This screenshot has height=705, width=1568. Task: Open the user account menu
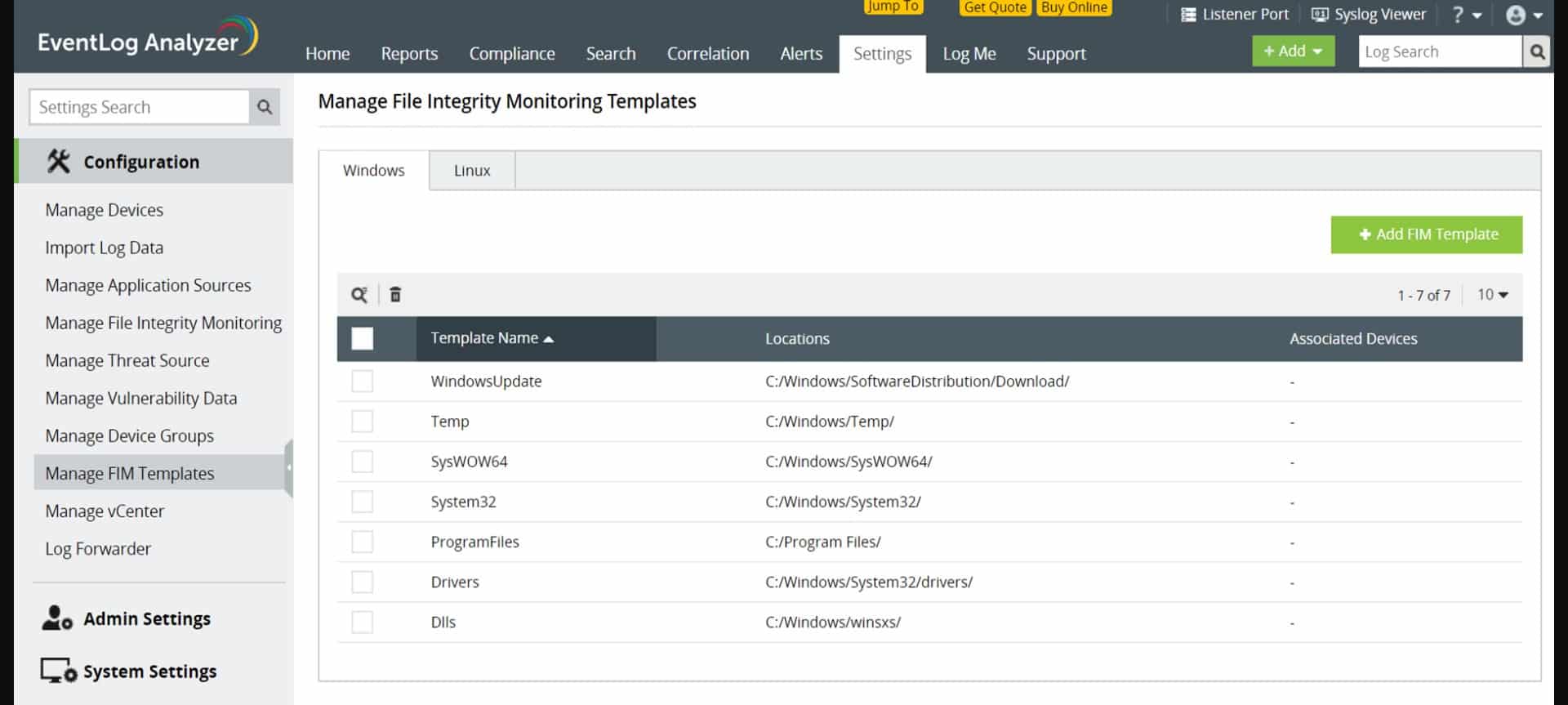coord(1524,15)
